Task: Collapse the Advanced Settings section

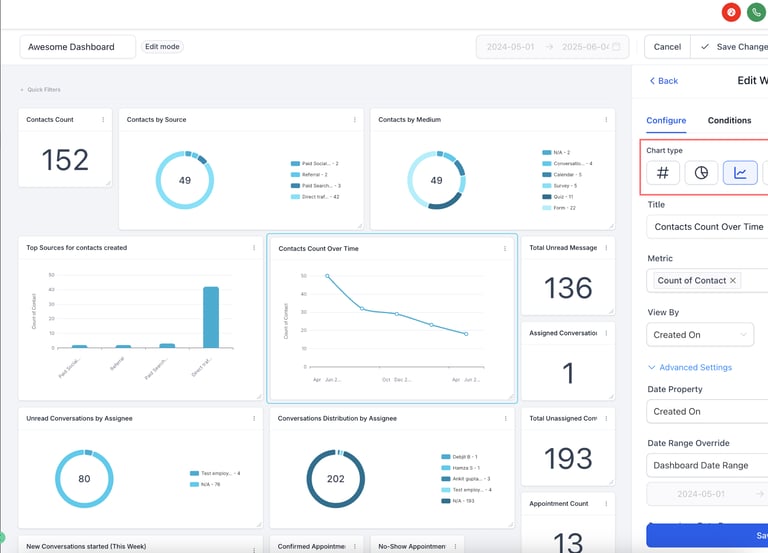Action: [690, 367]
